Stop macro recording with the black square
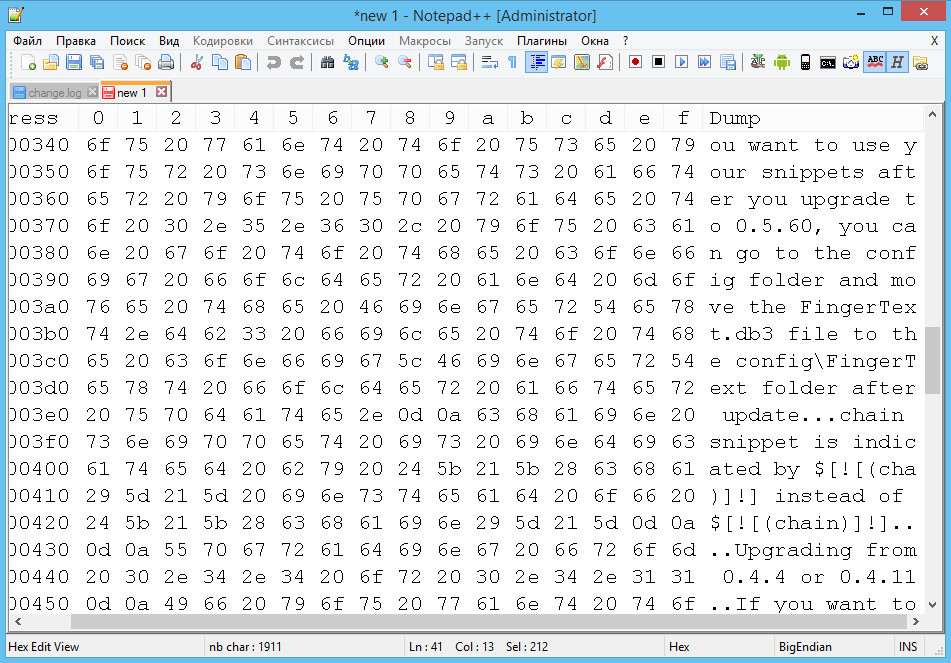The height and width of the screenshot is (663, 951). click(658, 62)
